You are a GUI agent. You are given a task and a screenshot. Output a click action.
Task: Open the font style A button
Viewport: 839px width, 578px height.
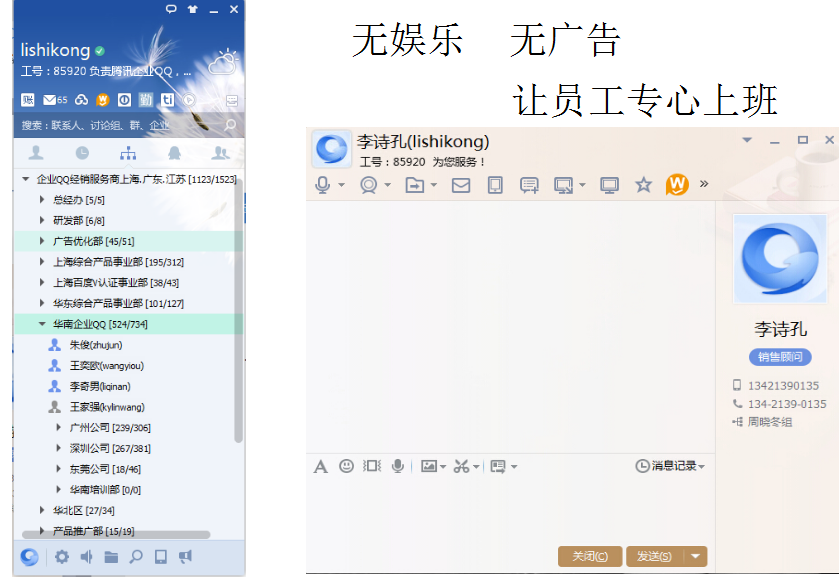tap(321, 466)
